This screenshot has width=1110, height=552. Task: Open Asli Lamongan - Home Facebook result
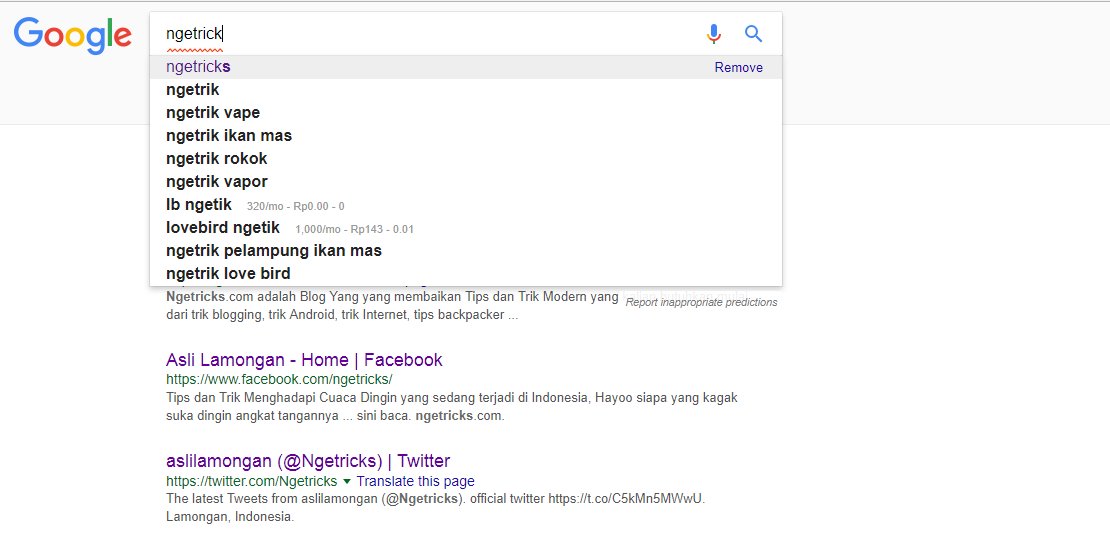click(x=304, y=360)
